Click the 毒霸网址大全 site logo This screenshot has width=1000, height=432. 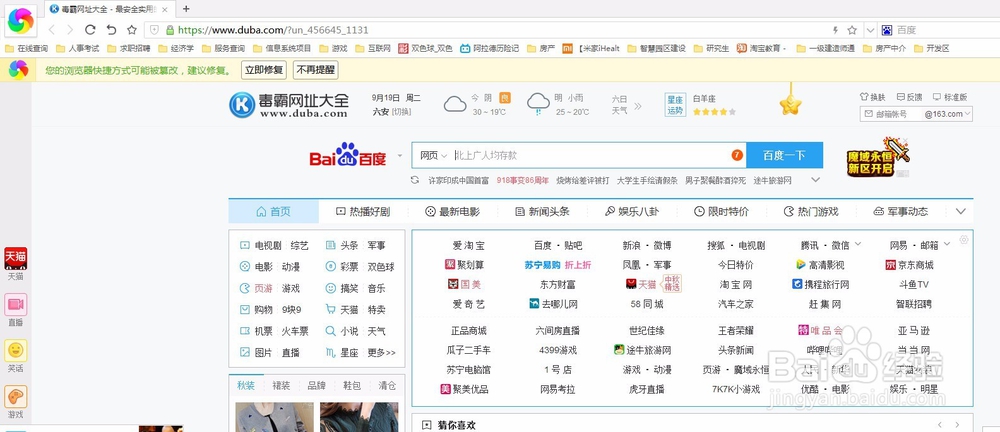coord(289,105)
